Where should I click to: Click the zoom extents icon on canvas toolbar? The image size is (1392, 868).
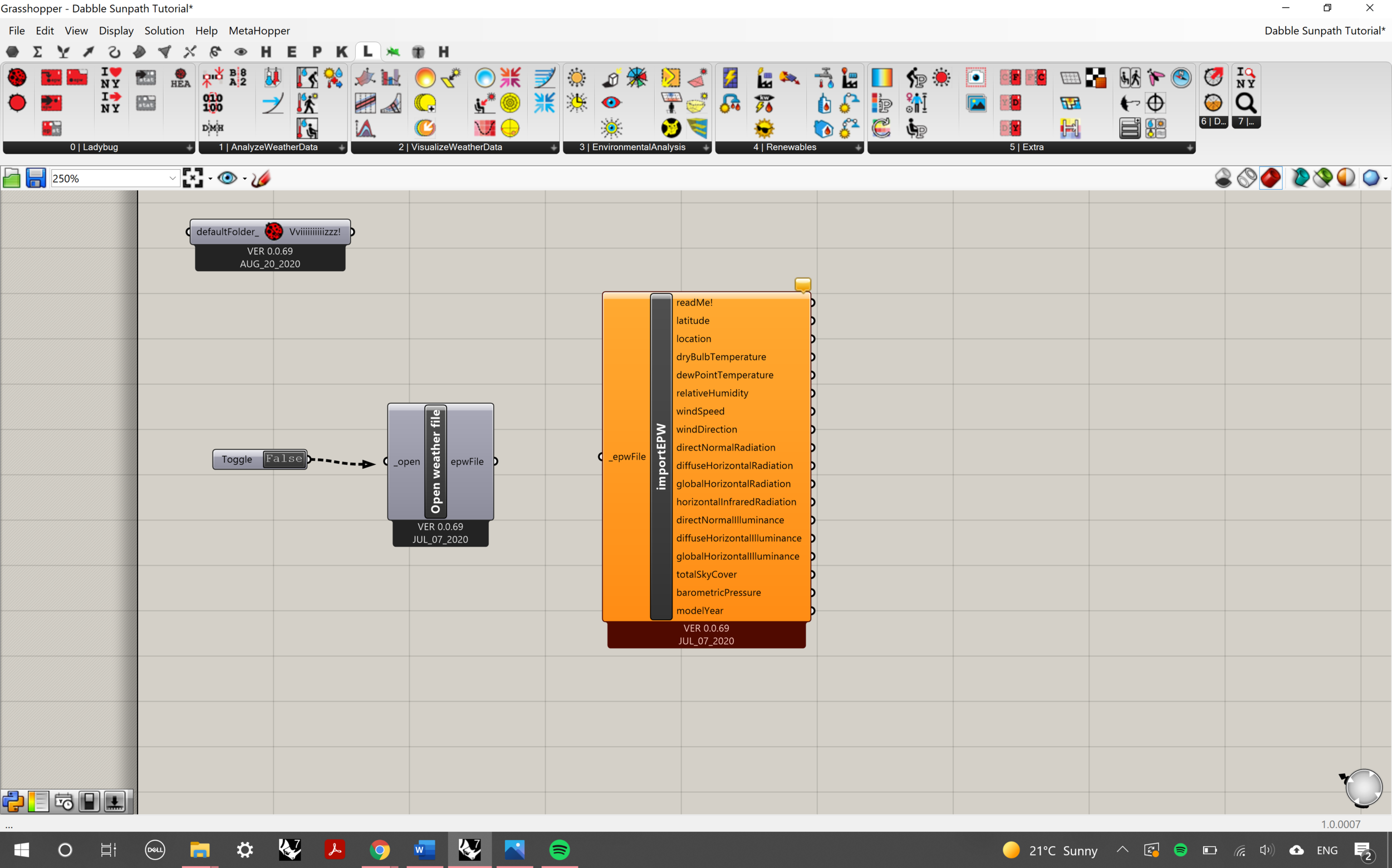(193, 178)
